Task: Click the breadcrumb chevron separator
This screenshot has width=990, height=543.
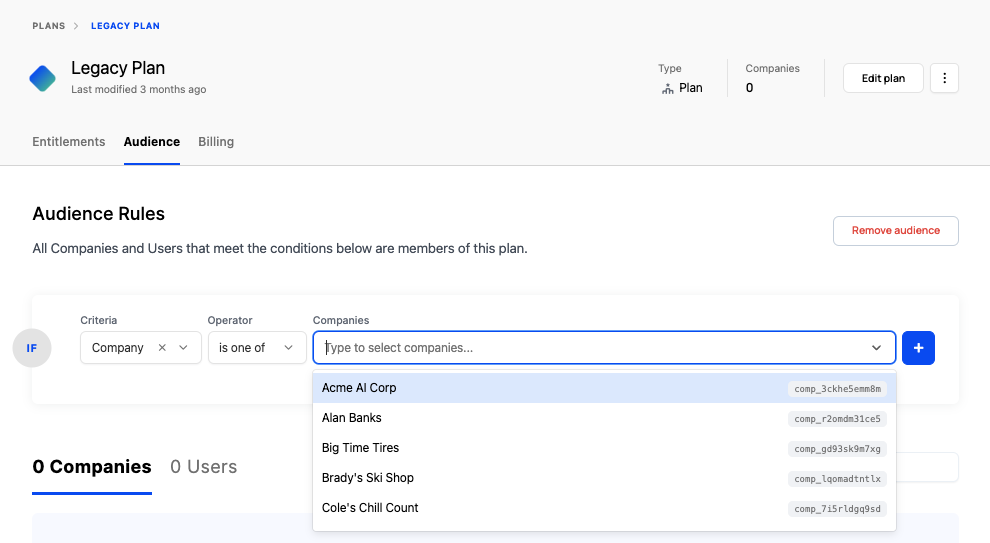Action: click(x=77, y=26)
